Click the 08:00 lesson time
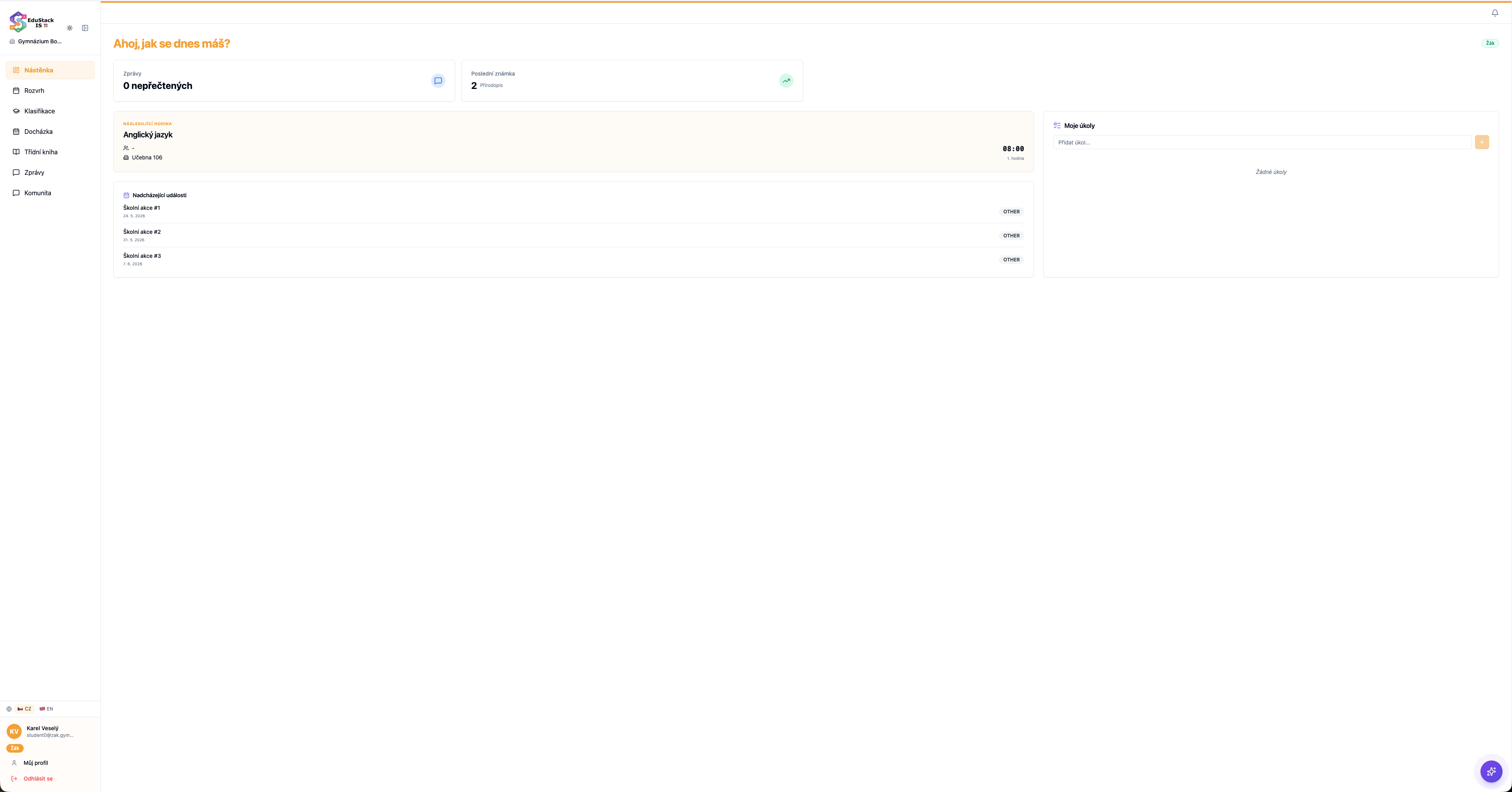The height and width of the screenshot is (792, 1512). coord(1013,149)
